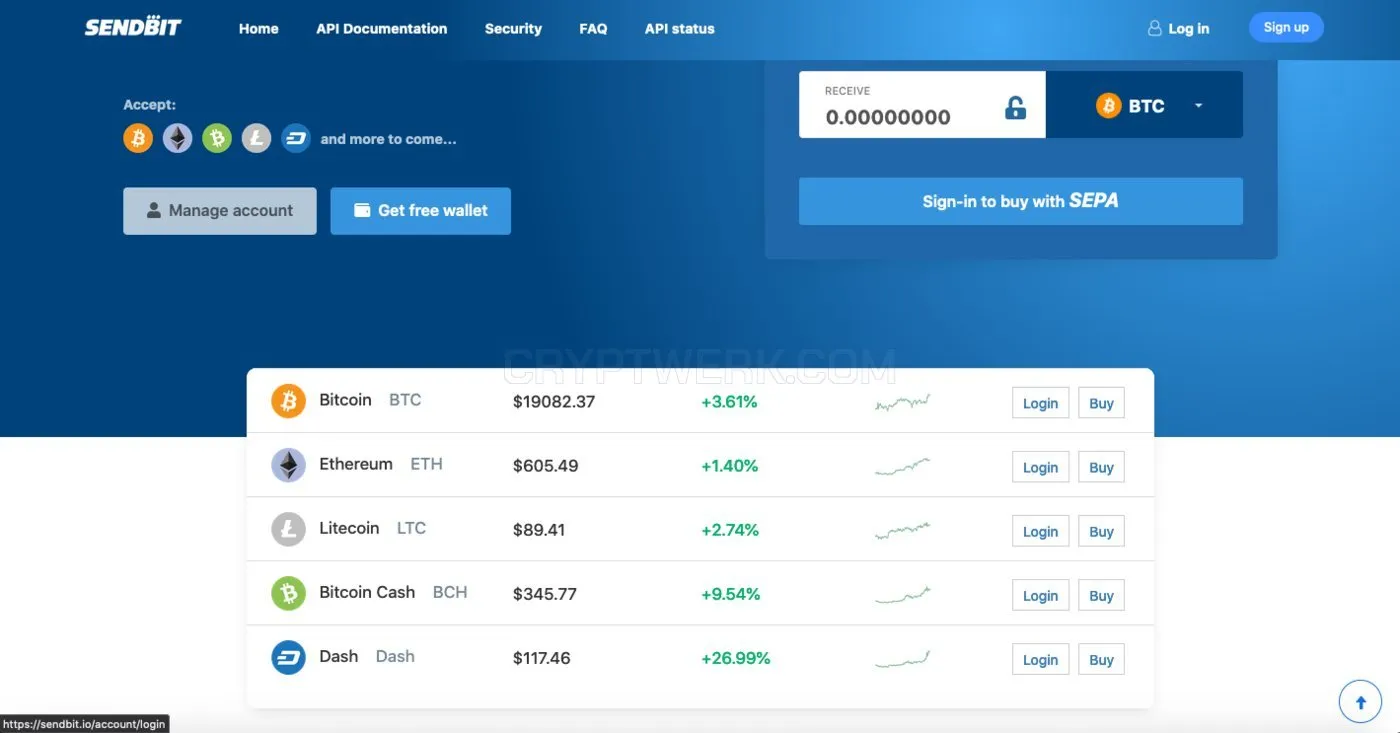Click Buy in the Ethereum row
The image size is (1400, 733).
coord(1101,467)
